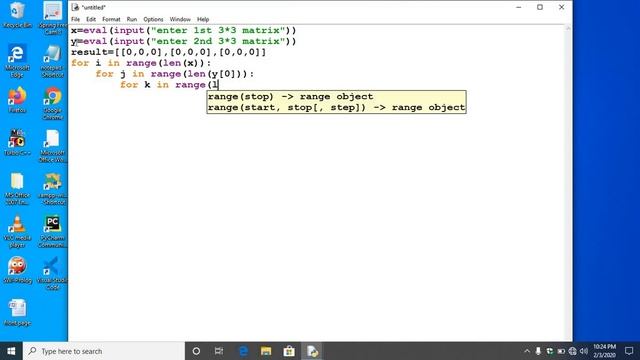Click the IDLE Python taskbar icon
Screen dimensions: 640x360
[312, 351]
